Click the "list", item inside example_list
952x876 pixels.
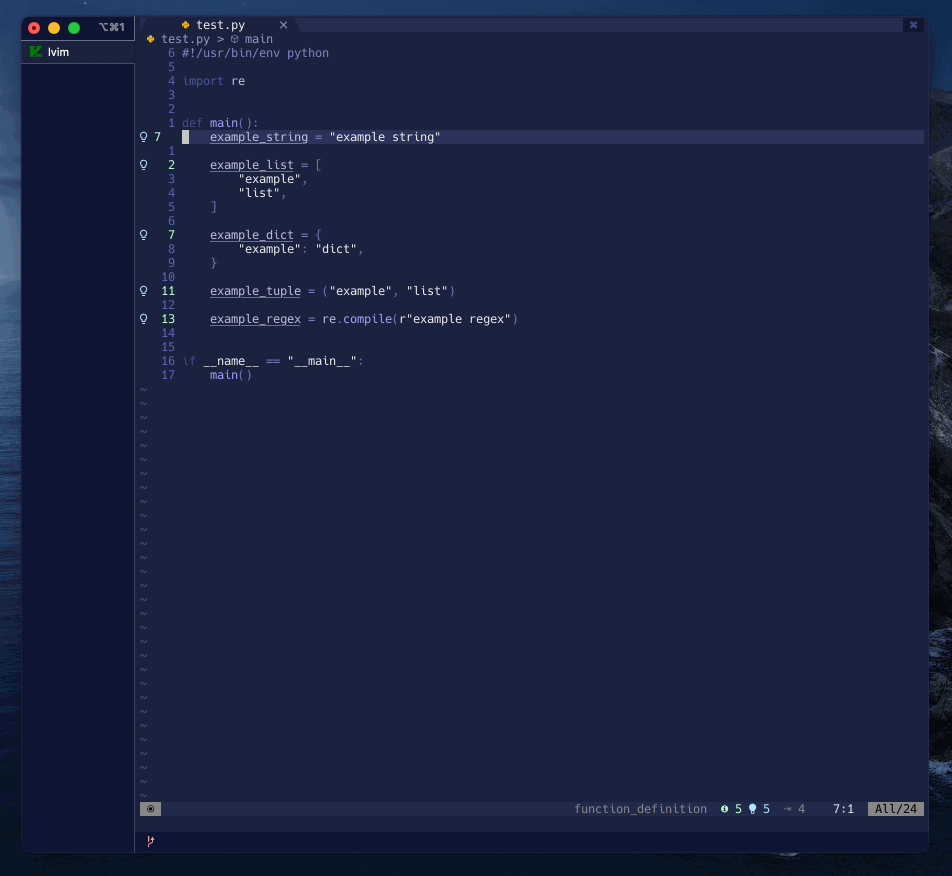262,193
